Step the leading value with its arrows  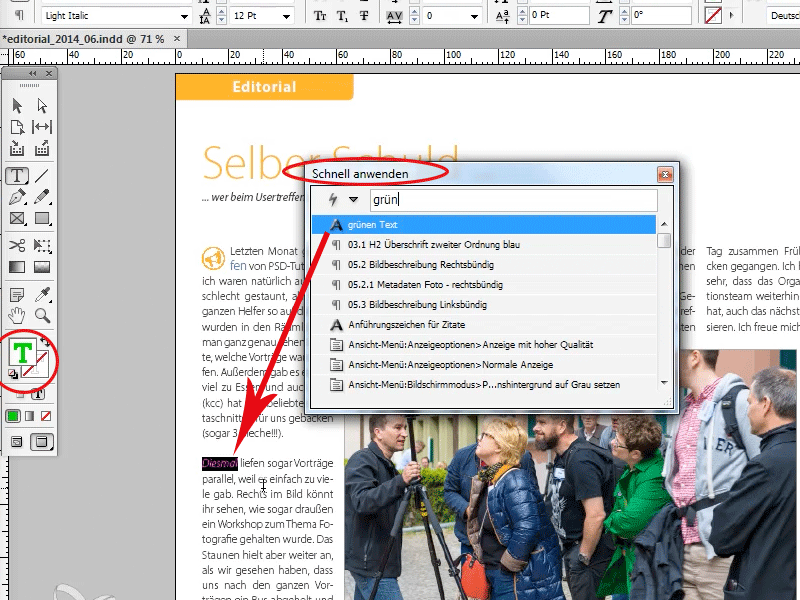tap(221, 16)
